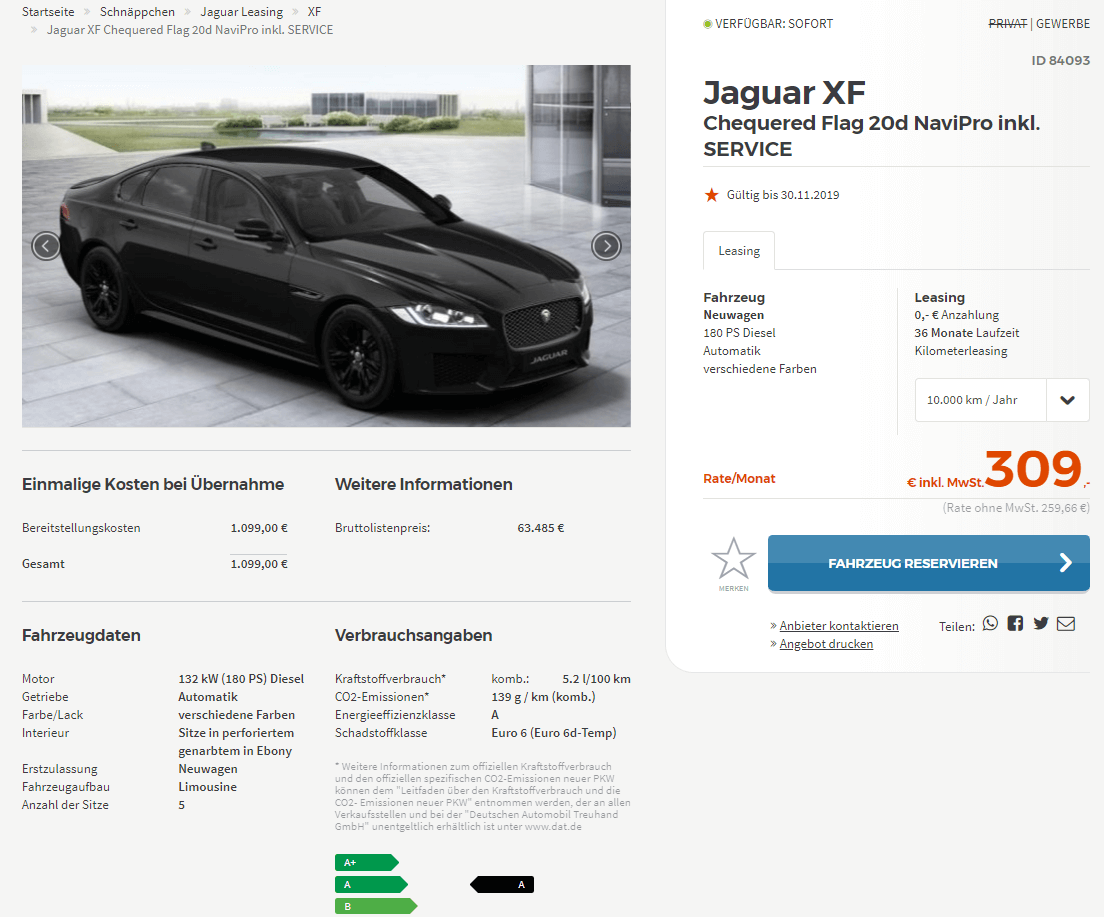Share the offer by email
Image resolution: width=1104 pixels, height=917 pixels.
pos(1066,623)
